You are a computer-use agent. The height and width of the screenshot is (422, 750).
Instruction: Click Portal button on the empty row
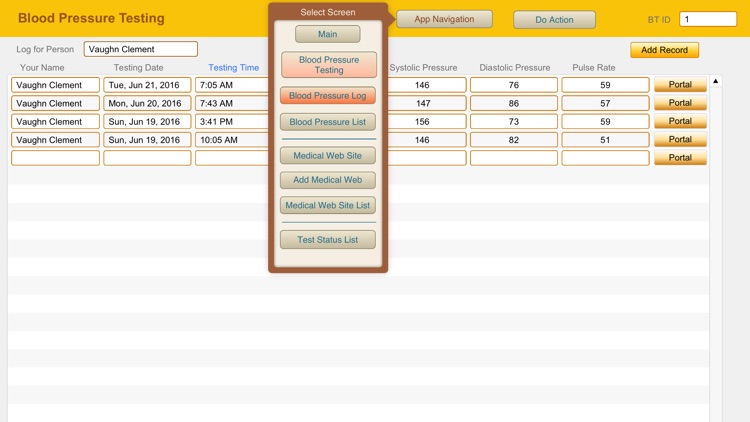[x=680, y=157]
